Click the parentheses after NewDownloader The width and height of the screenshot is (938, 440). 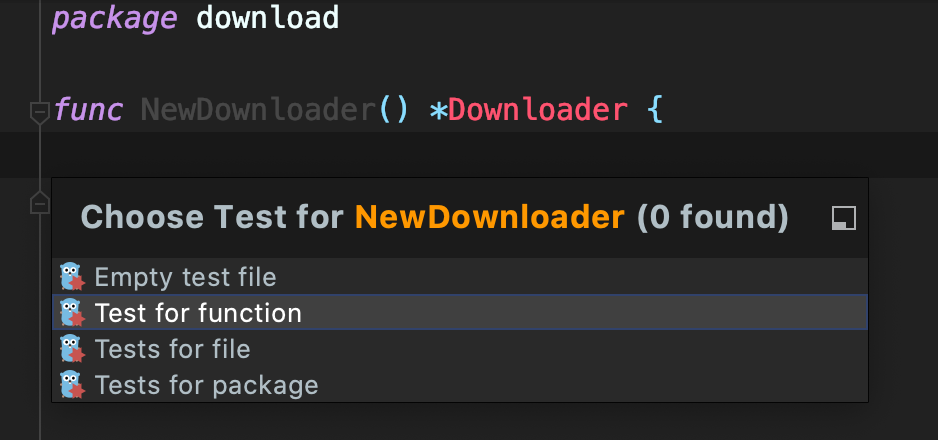[x=394, y=109]
